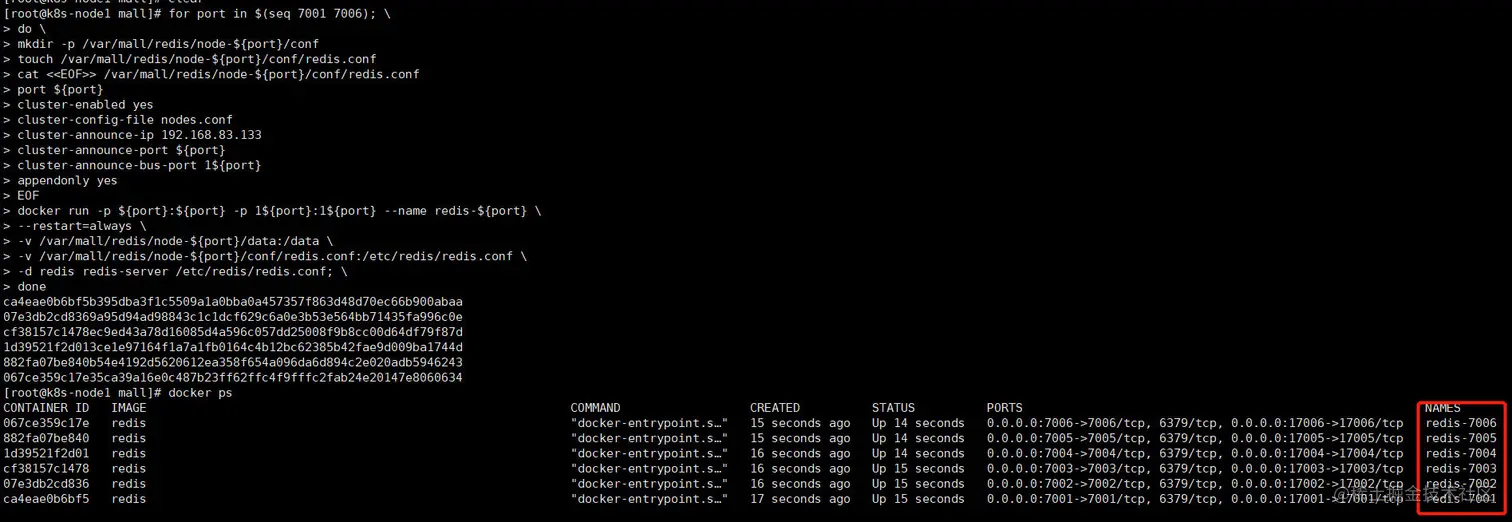Select the container hash starting cf38157c1478e
Viewport: 1512px width, 522px height.
point(233,332)
